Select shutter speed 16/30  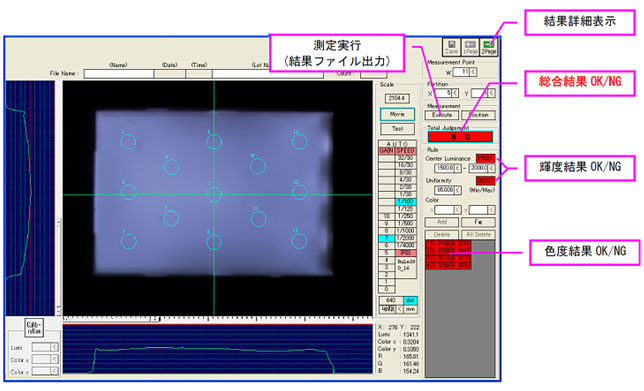(x=405, y=165)
